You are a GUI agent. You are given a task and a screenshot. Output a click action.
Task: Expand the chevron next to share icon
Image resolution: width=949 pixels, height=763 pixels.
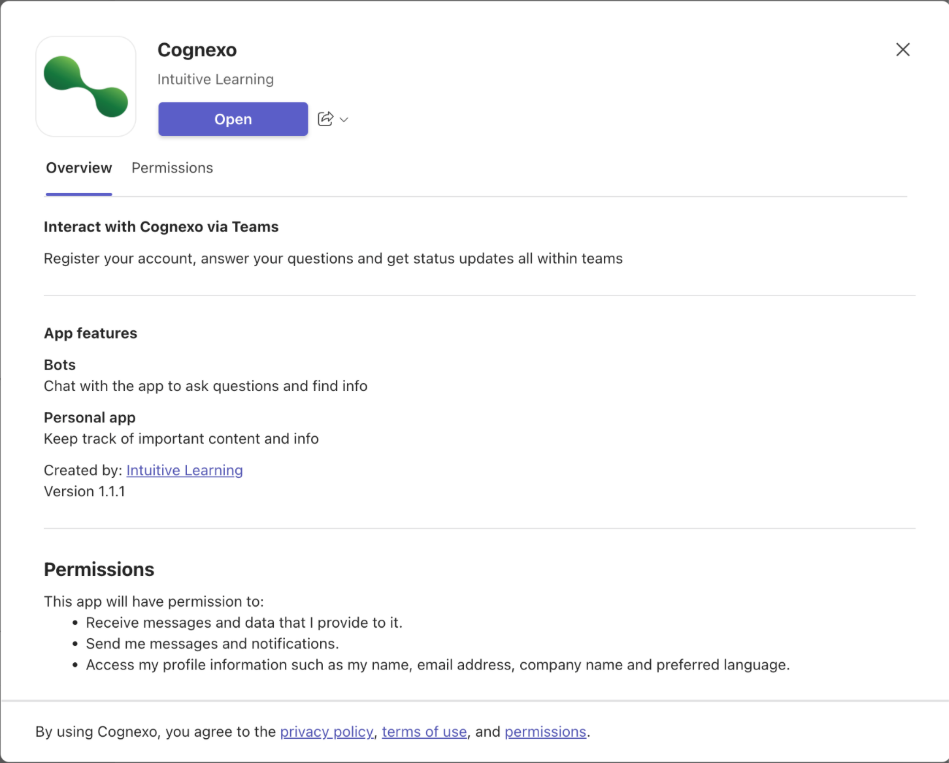coord(344,120)
